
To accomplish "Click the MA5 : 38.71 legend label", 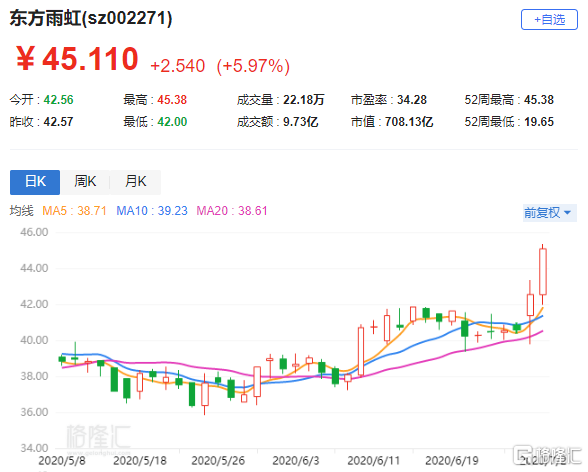I will (74, 211).
